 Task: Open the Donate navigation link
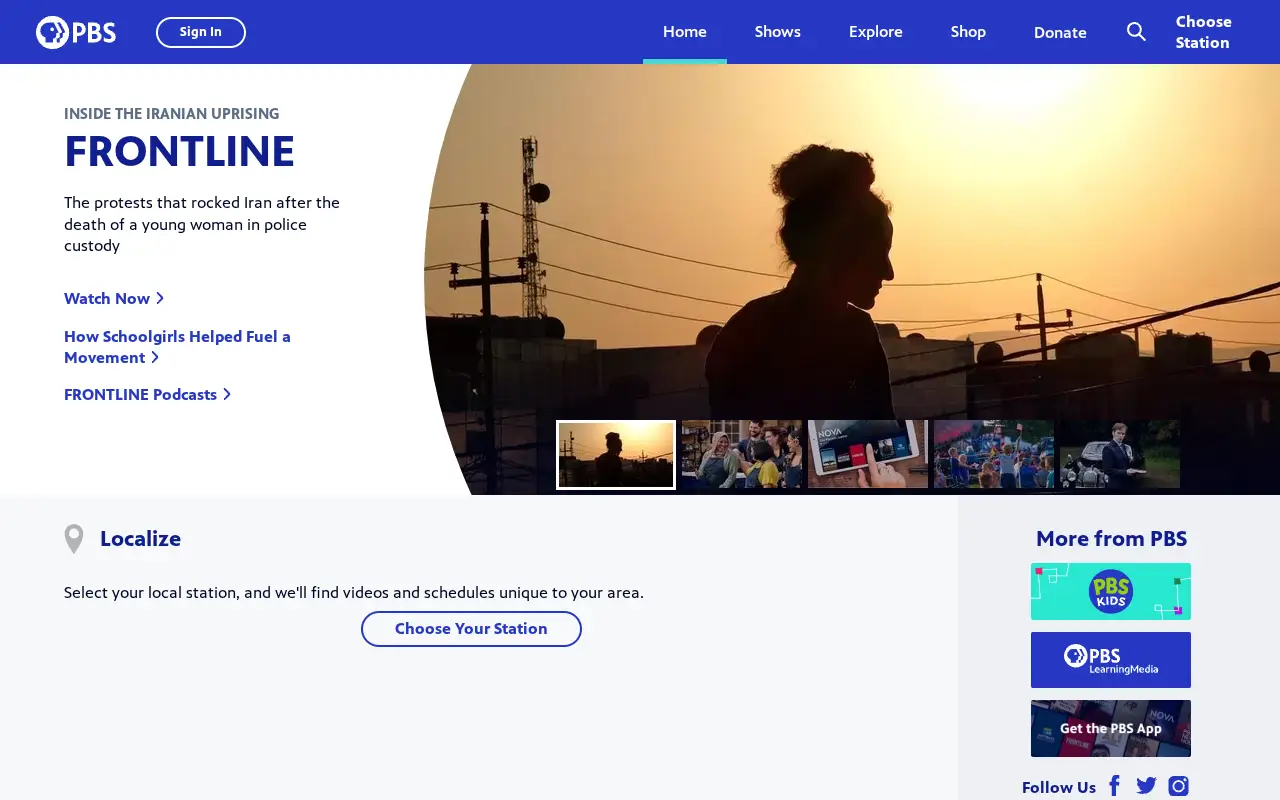[1060, 33]
